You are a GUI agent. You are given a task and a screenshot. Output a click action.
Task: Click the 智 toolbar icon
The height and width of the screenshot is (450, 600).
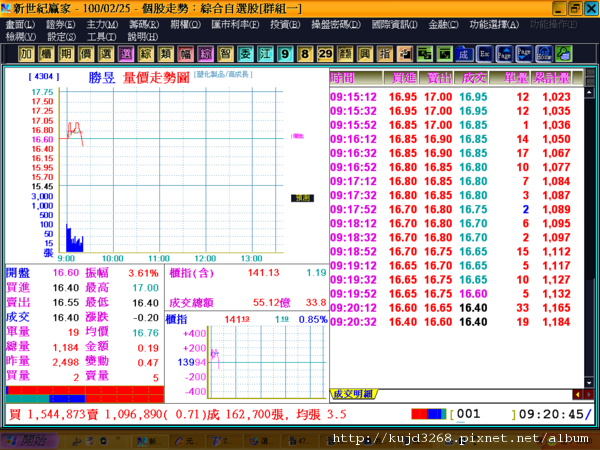point(225,54)
